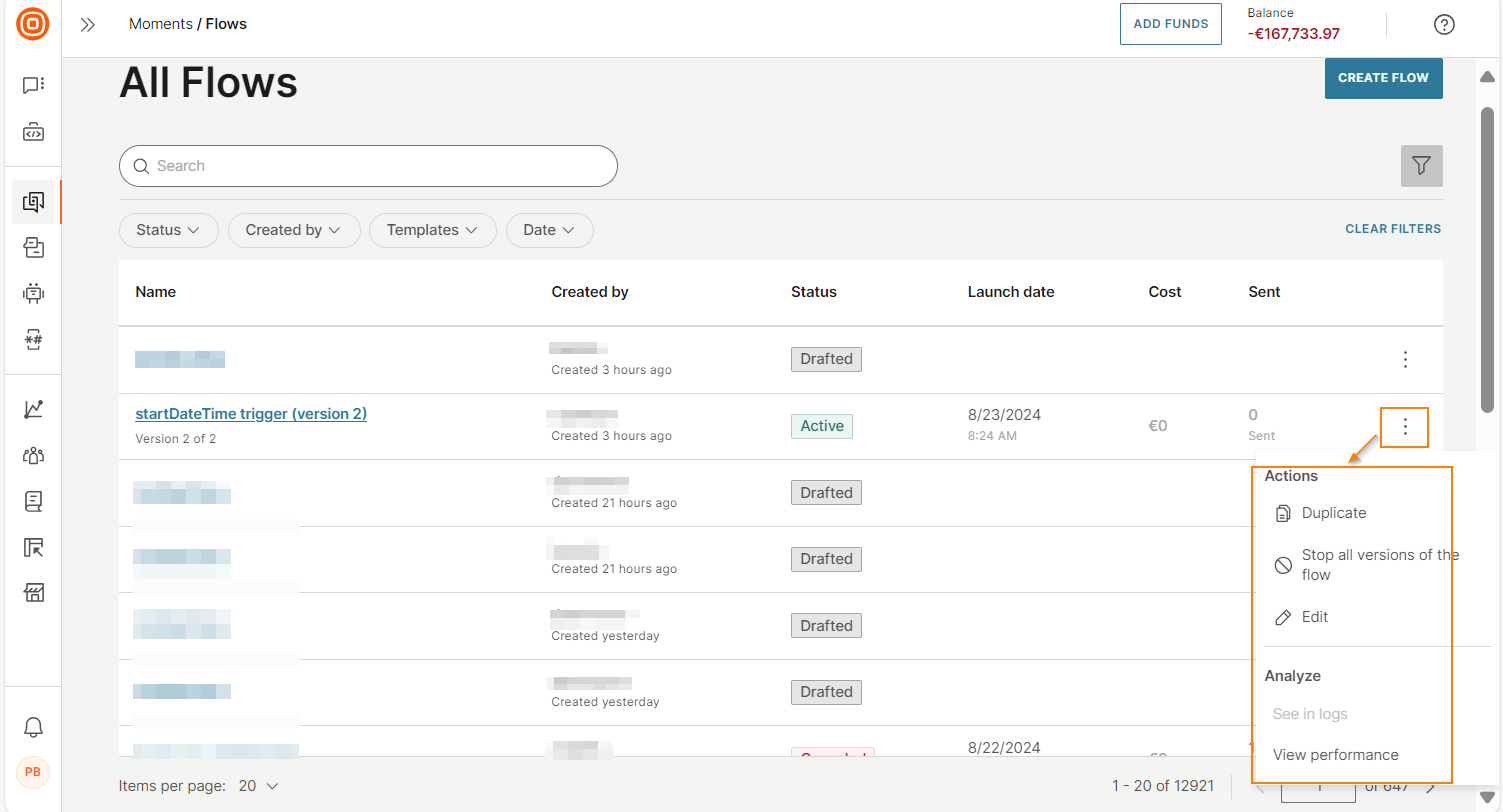Open three-dot menu for startDateTime trigger flow

pyautogui.click(x=1405, y=427)
